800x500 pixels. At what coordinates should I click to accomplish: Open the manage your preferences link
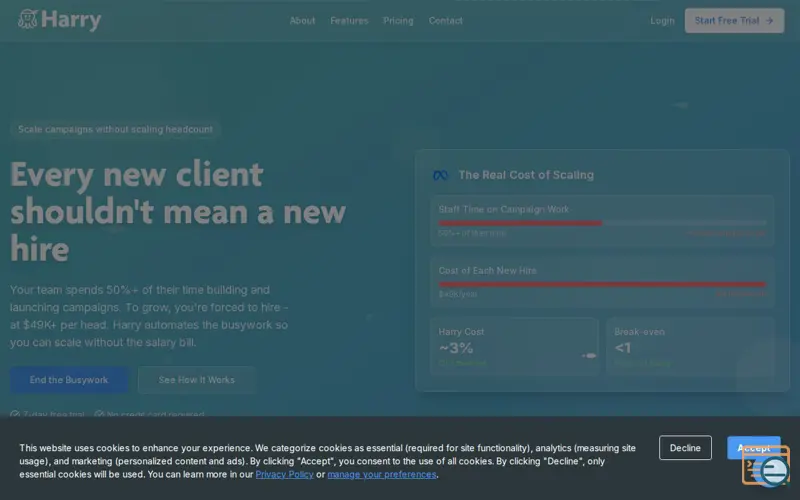pyautogui.click(x=382, y=474)
